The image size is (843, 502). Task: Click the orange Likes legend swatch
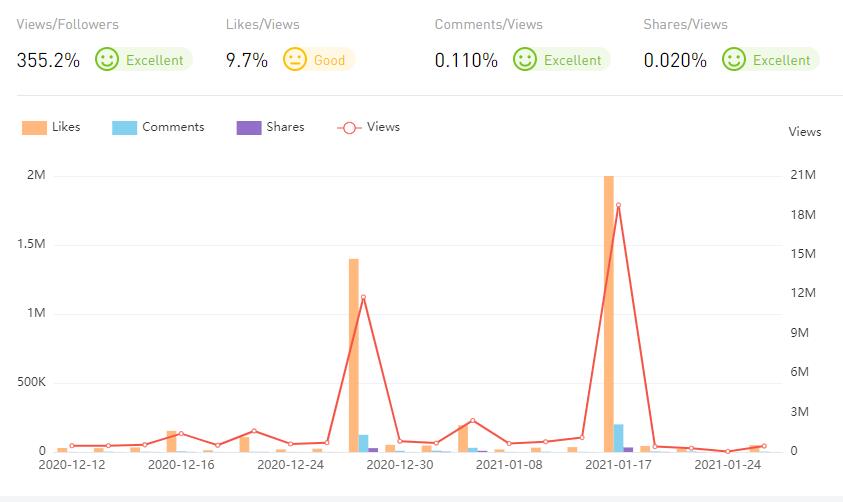pos(34,128)
